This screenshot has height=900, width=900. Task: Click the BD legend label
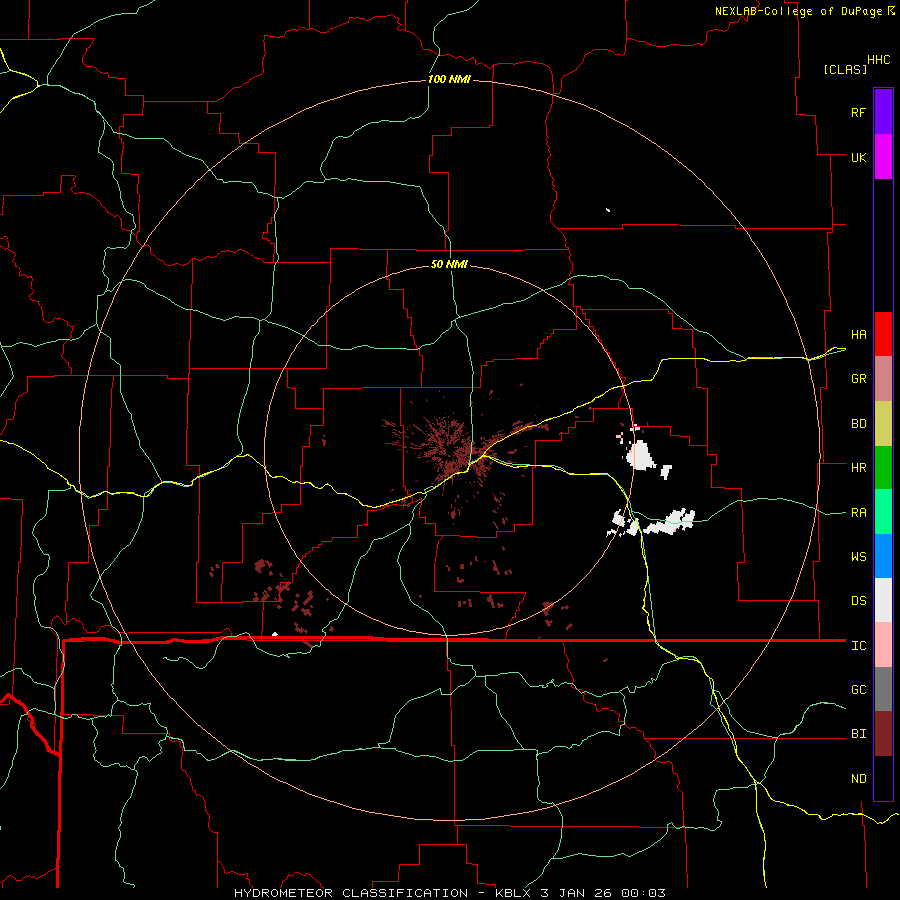pos(858,424)
